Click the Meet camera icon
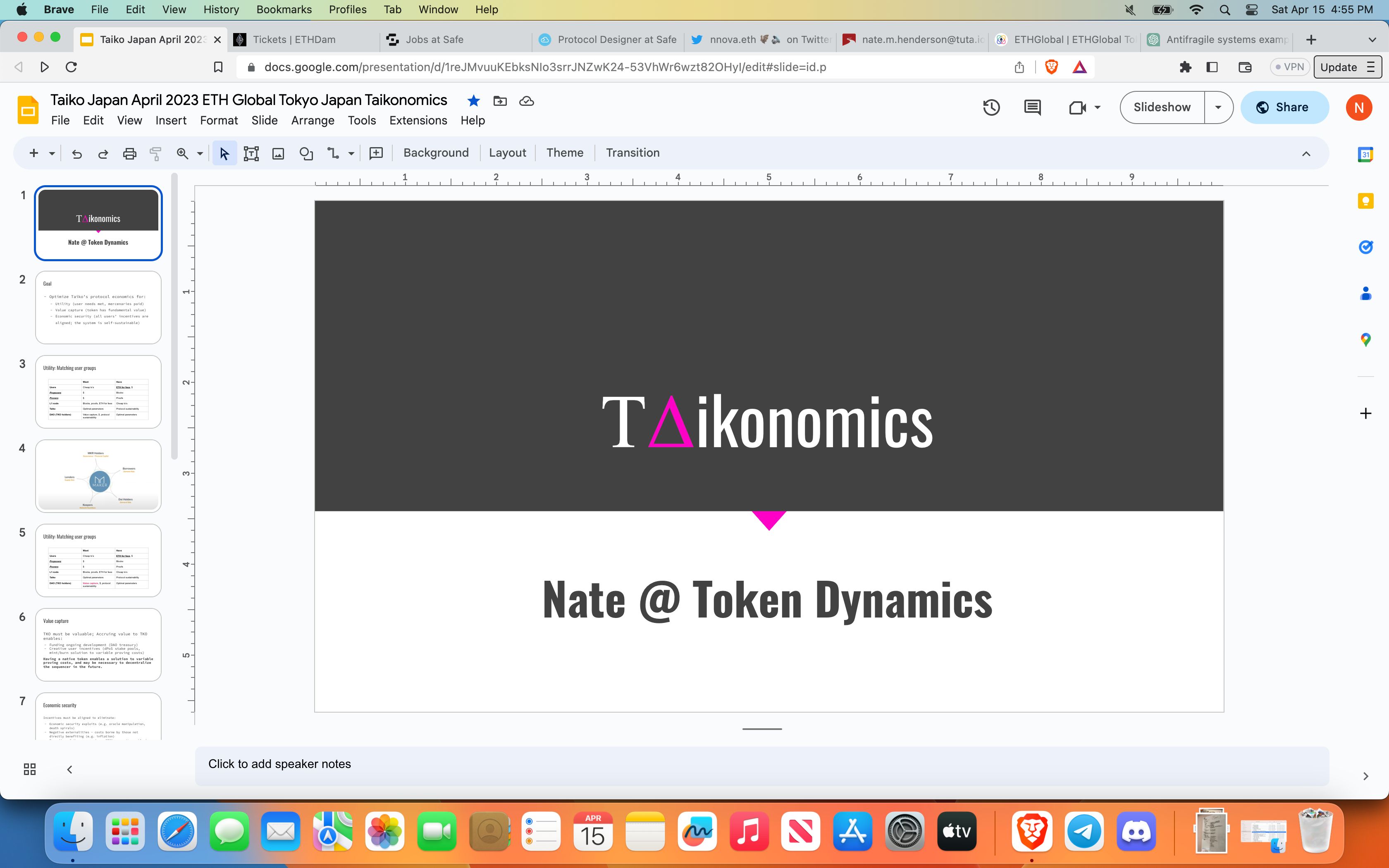 [x=1078, y=107]
